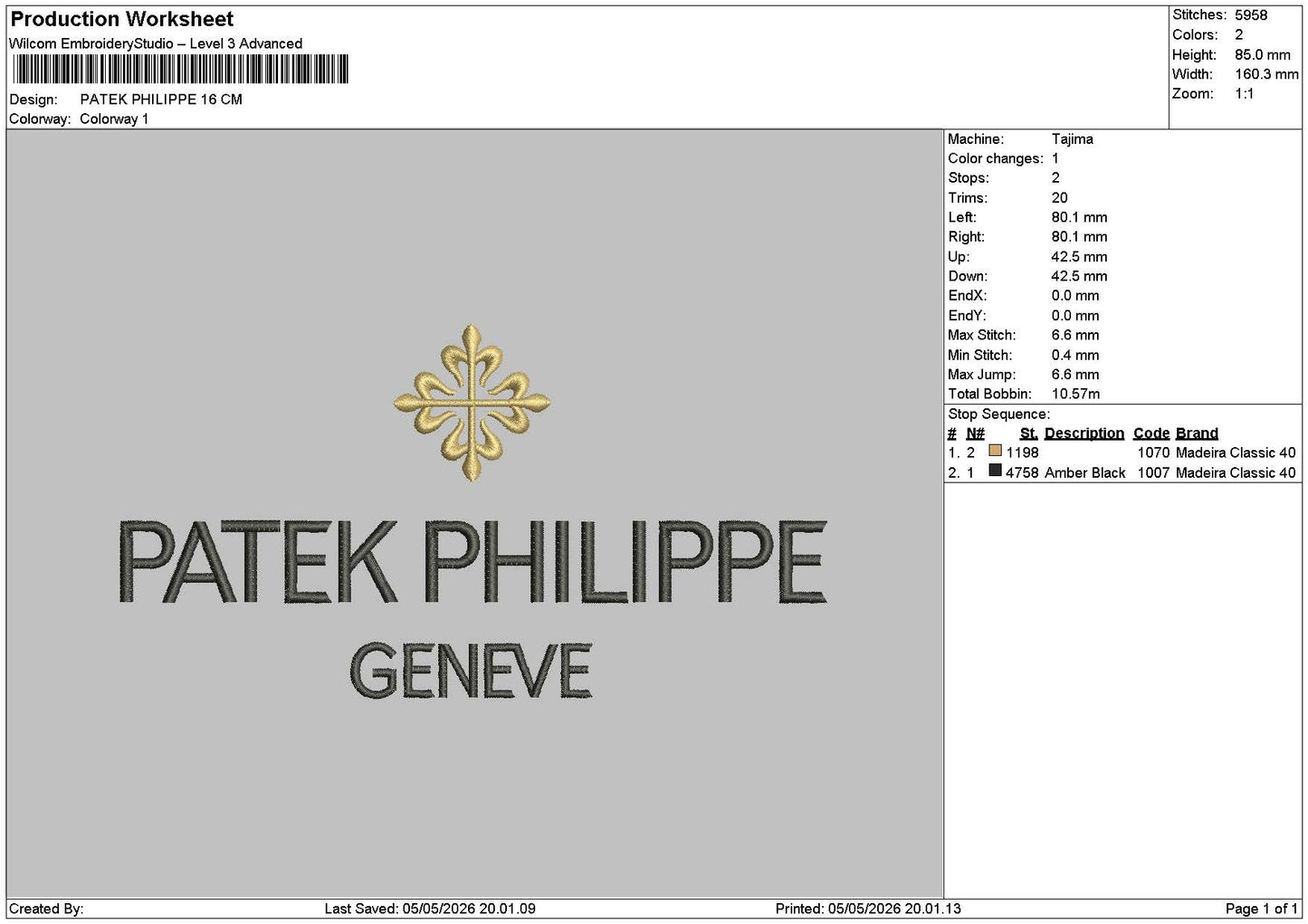Click the Brand column header
Viewport: 1308px width, 924px height.
point(1197,433)
